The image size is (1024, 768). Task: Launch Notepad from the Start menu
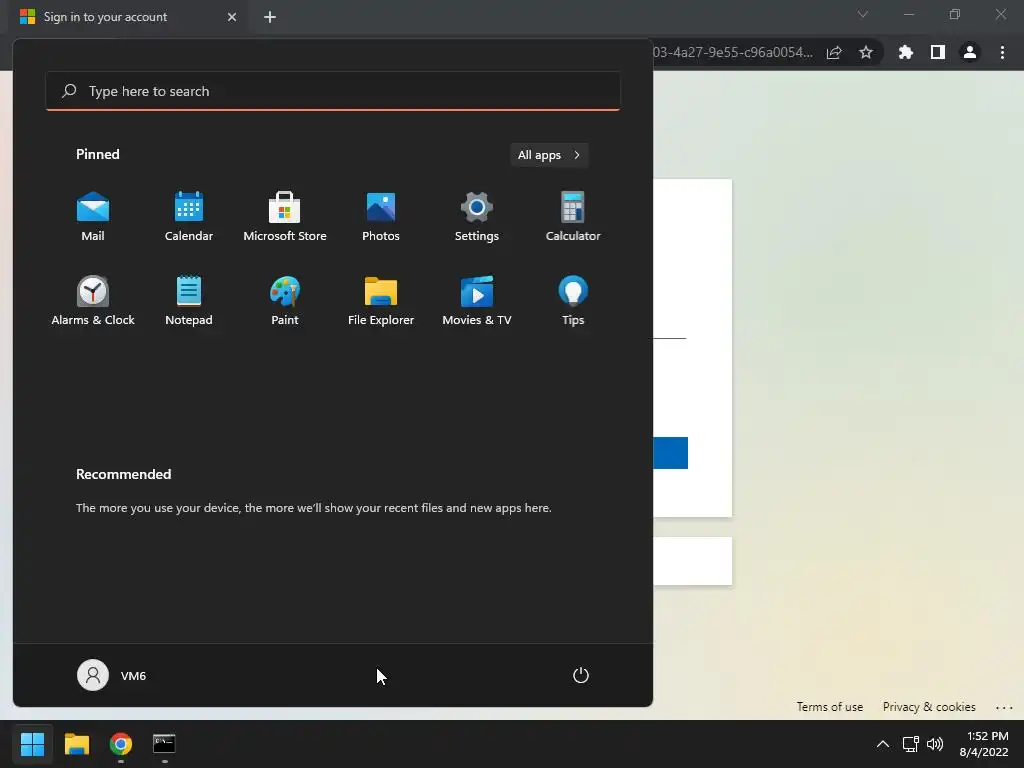pos(189,301)
